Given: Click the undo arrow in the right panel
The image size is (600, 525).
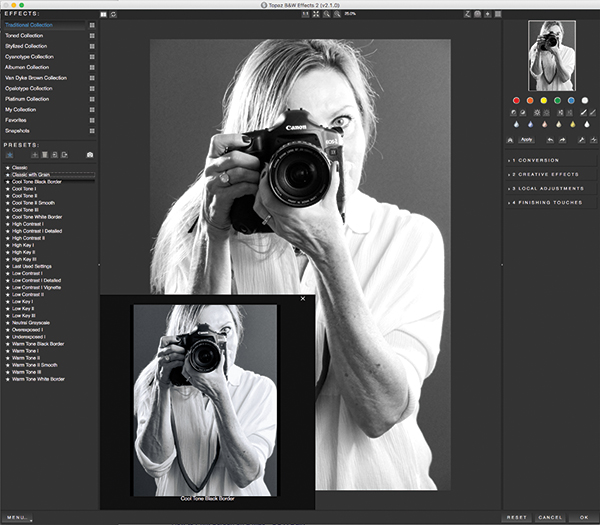Looking at the screenshot, I should click(x=550, y=140).
